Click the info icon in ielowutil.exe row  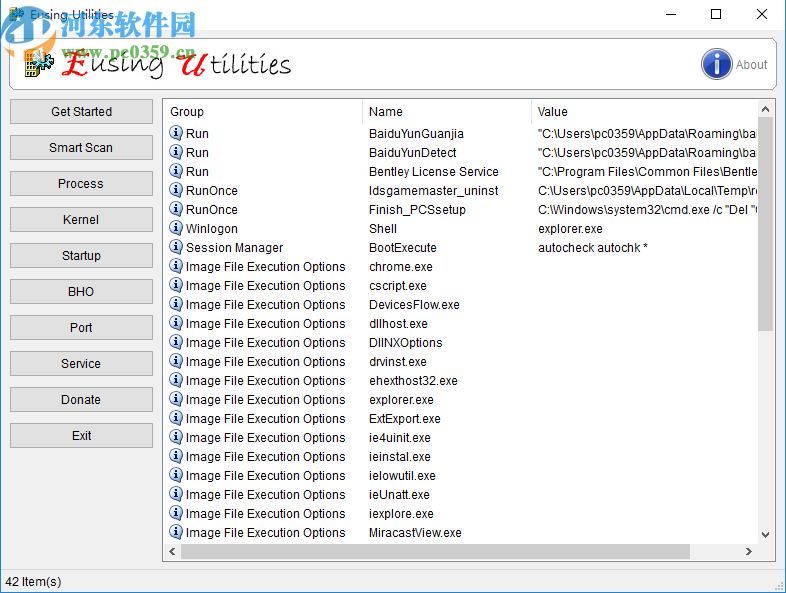coord(175,475)
